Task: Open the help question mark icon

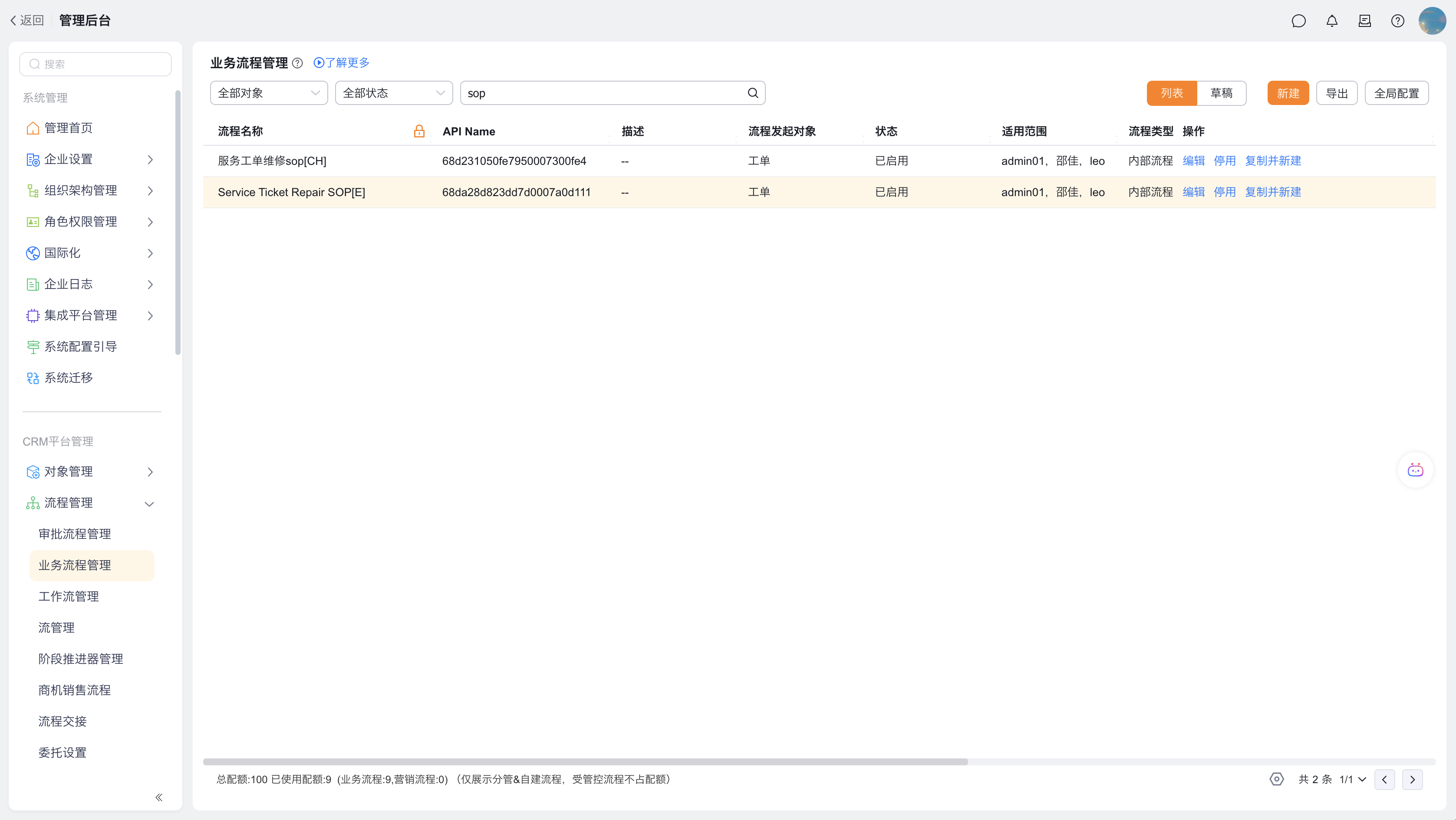Action: click(1397, 21)
